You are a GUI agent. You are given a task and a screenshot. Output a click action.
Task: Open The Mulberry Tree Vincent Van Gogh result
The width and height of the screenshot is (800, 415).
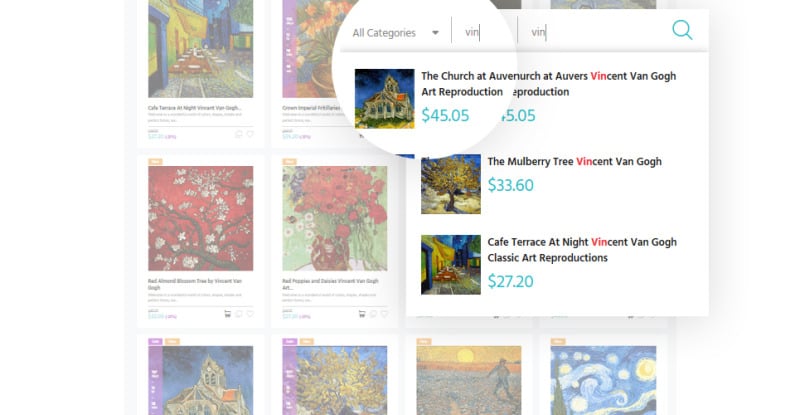click(x=574, y=161)
